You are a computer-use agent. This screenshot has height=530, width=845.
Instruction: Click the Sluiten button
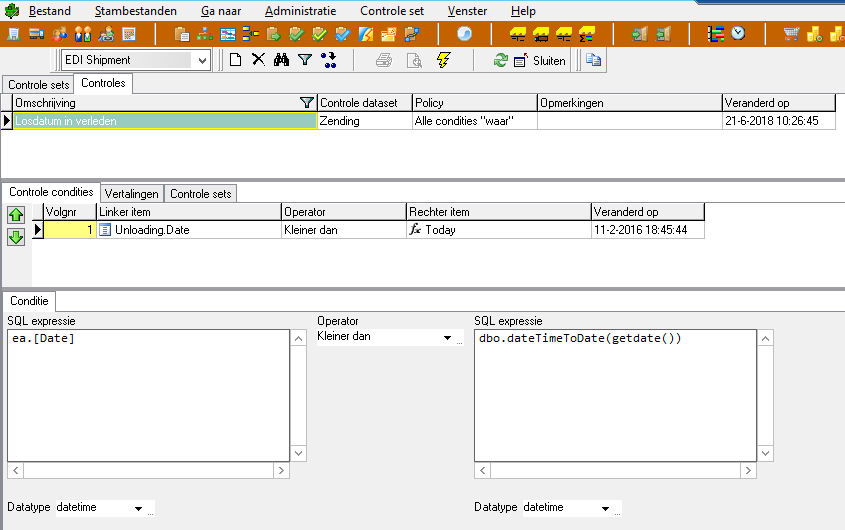click(540, 61)
